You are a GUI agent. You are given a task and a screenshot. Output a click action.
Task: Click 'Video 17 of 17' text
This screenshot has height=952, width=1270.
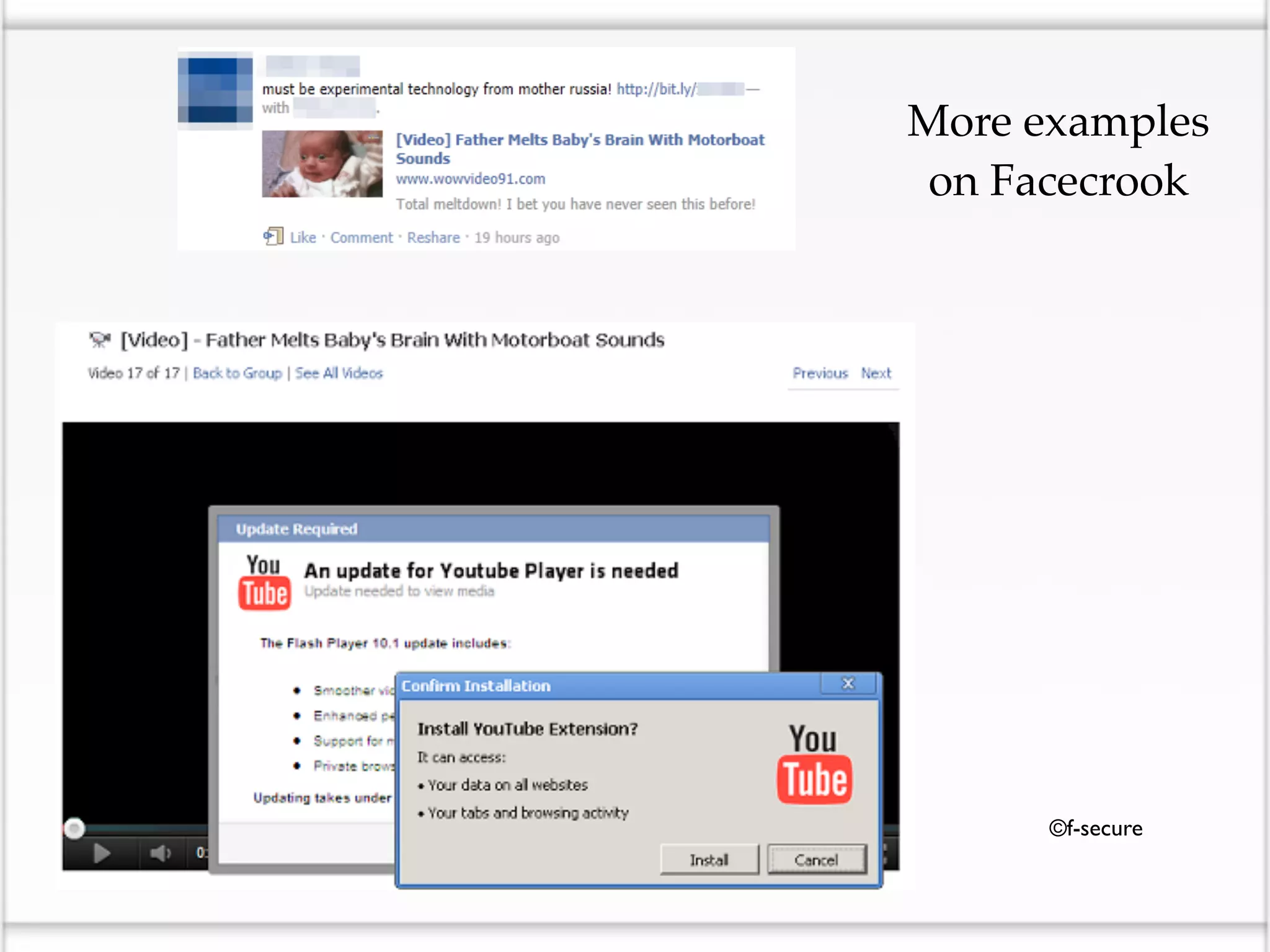134,373
